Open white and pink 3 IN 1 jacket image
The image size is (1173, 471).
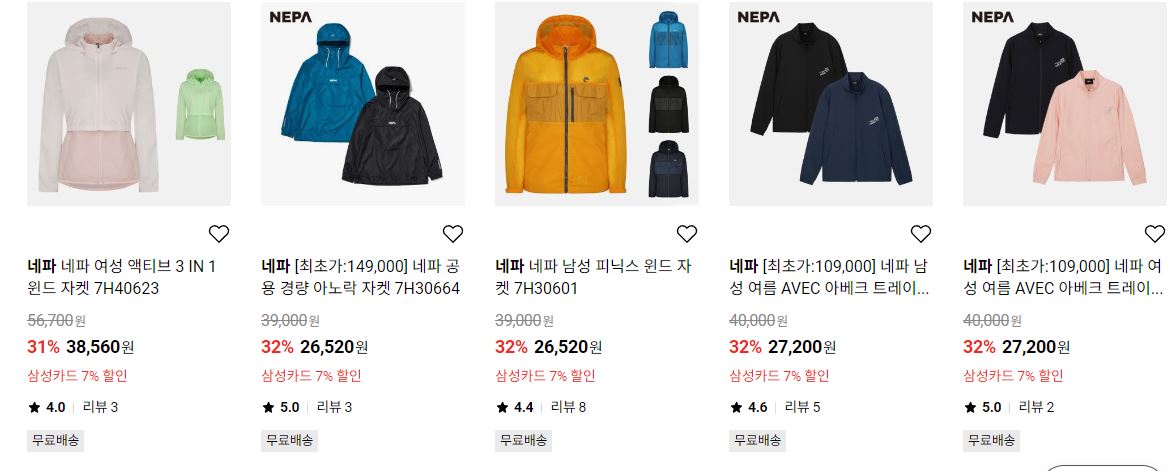click(x=129, y=104)
